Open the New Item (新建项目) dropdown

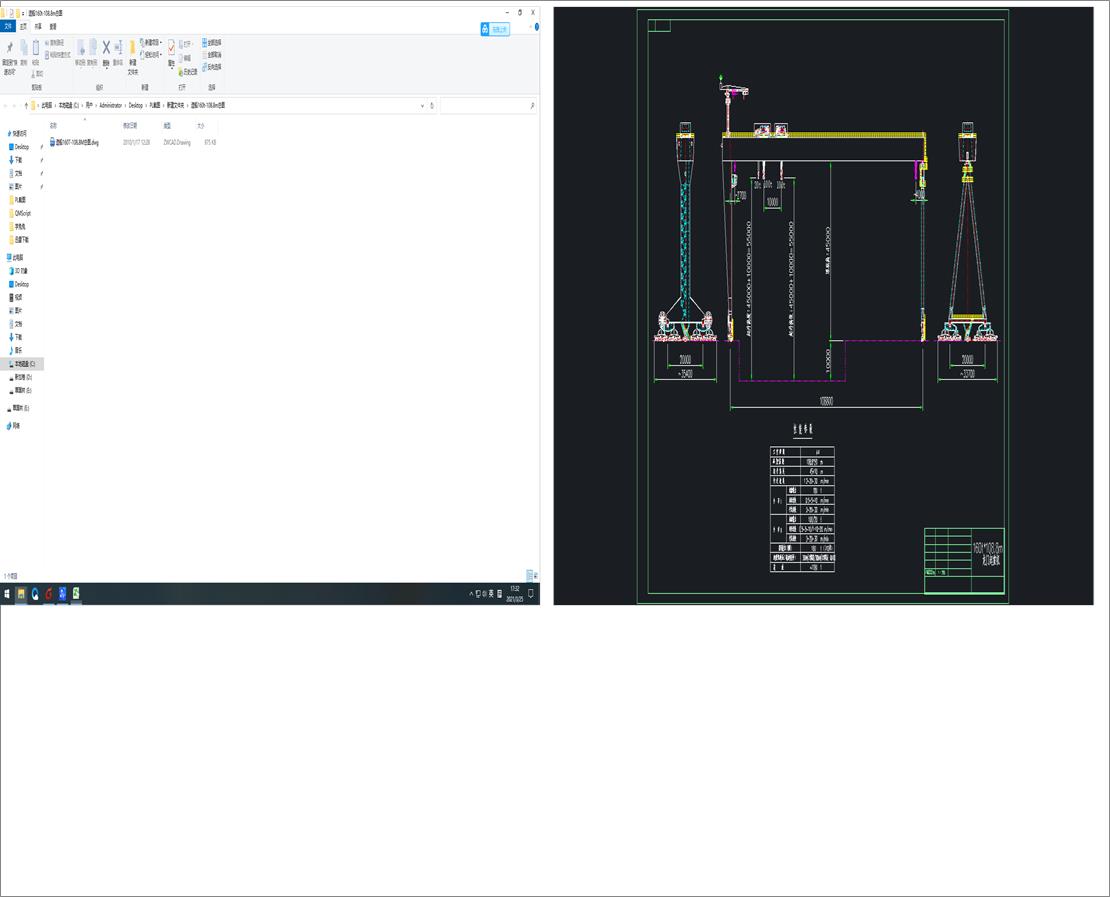[x=152, y=44]
